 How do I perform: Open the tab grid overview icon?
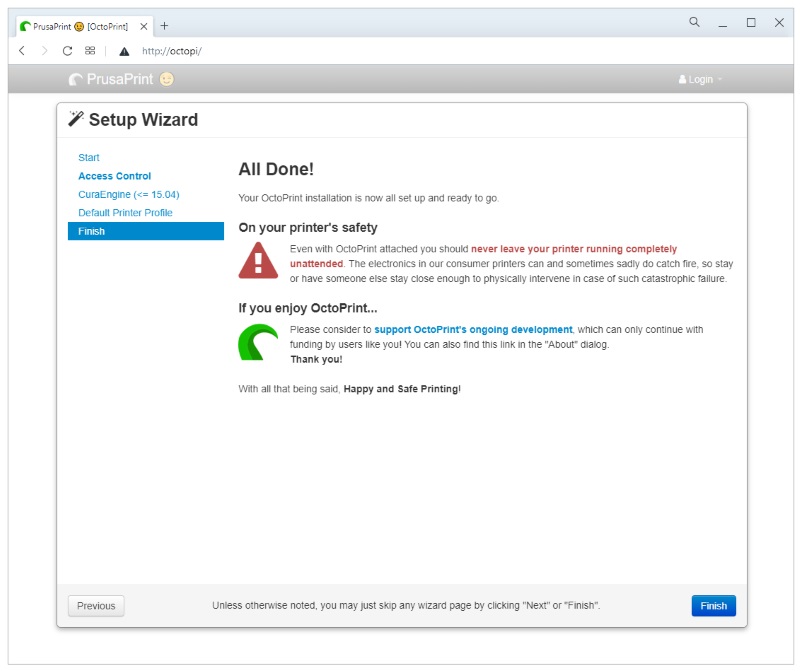90,51
